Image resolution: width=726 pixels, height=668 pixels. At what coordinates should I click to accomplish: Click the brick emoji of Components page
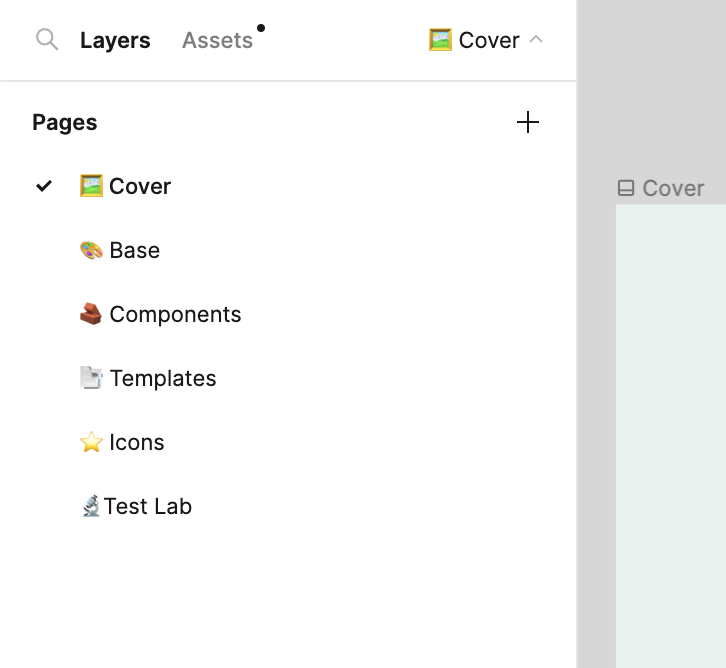pyautogui.click(x=91, y=314)
